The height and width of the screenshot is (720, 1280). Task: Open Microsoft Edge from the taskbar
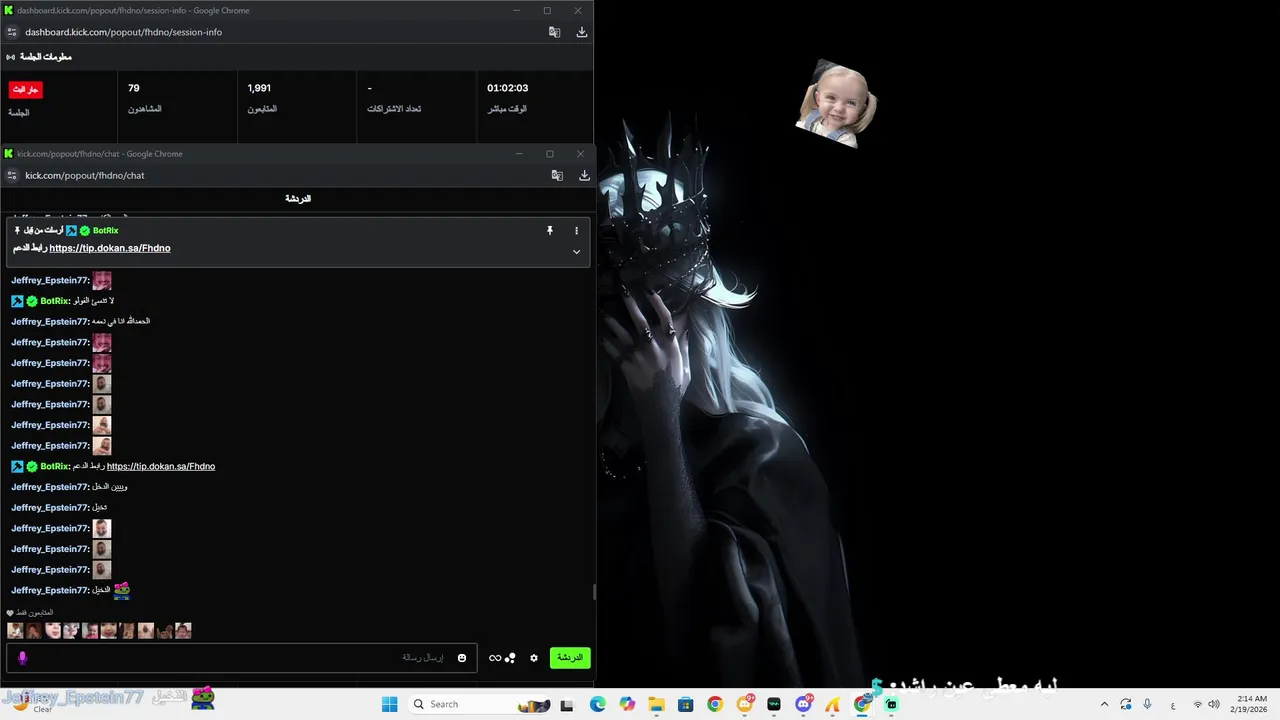(x=597, y=704)
